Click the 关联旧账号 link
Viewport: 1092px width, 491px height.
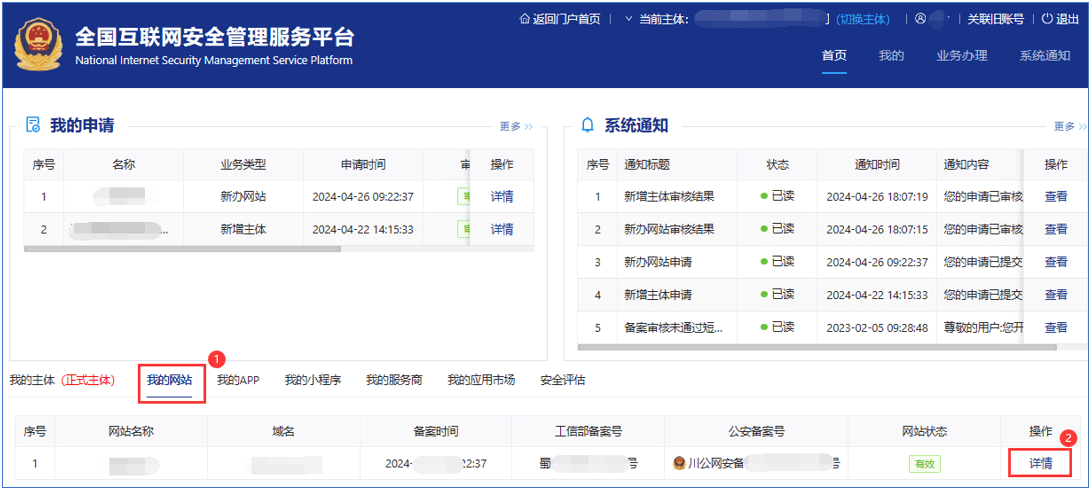coord(995,19)
